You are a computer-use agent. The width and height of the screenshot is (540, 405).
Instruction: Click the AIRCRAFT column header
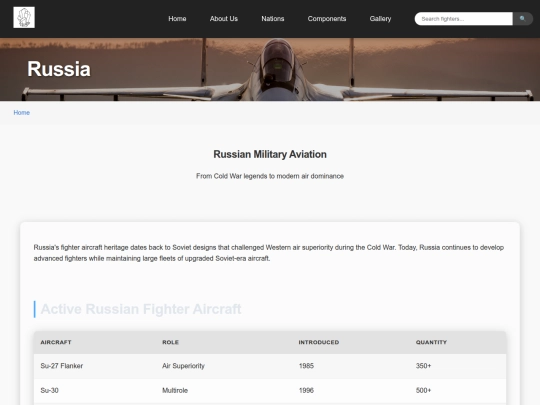pyautogui.click(x=56, y=342)
